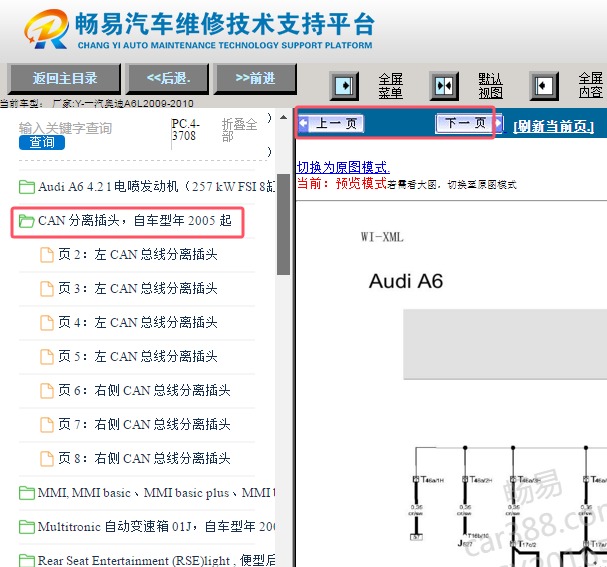Go to previous page with 上一页

(331, 123)
